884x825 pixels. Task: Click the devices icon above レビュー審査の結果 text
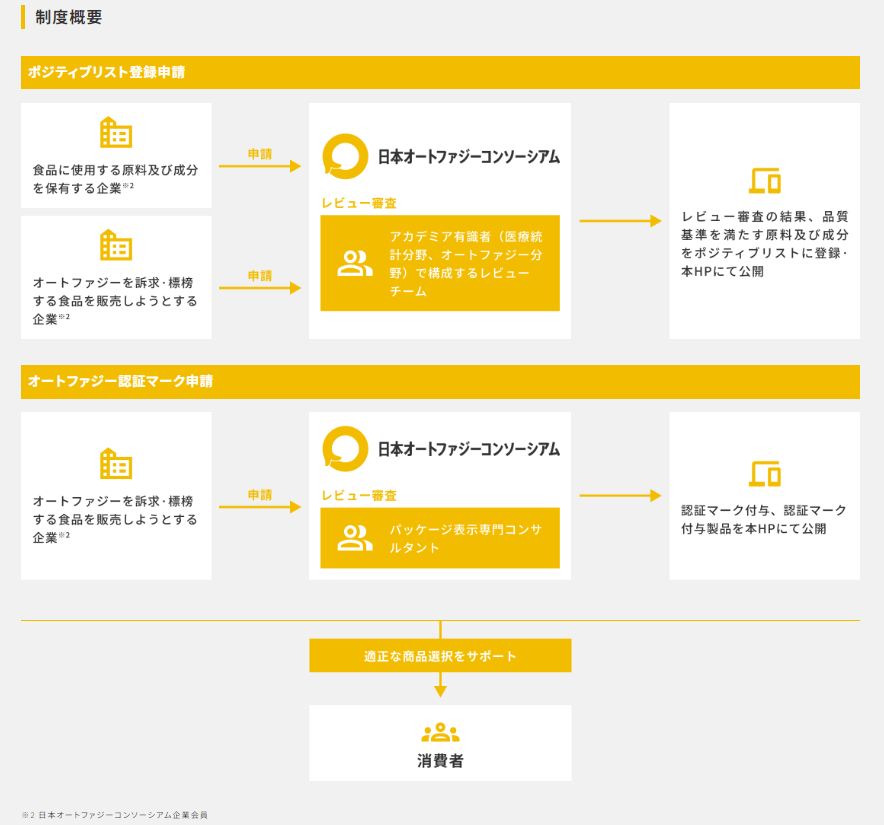(x=764, y=180)
